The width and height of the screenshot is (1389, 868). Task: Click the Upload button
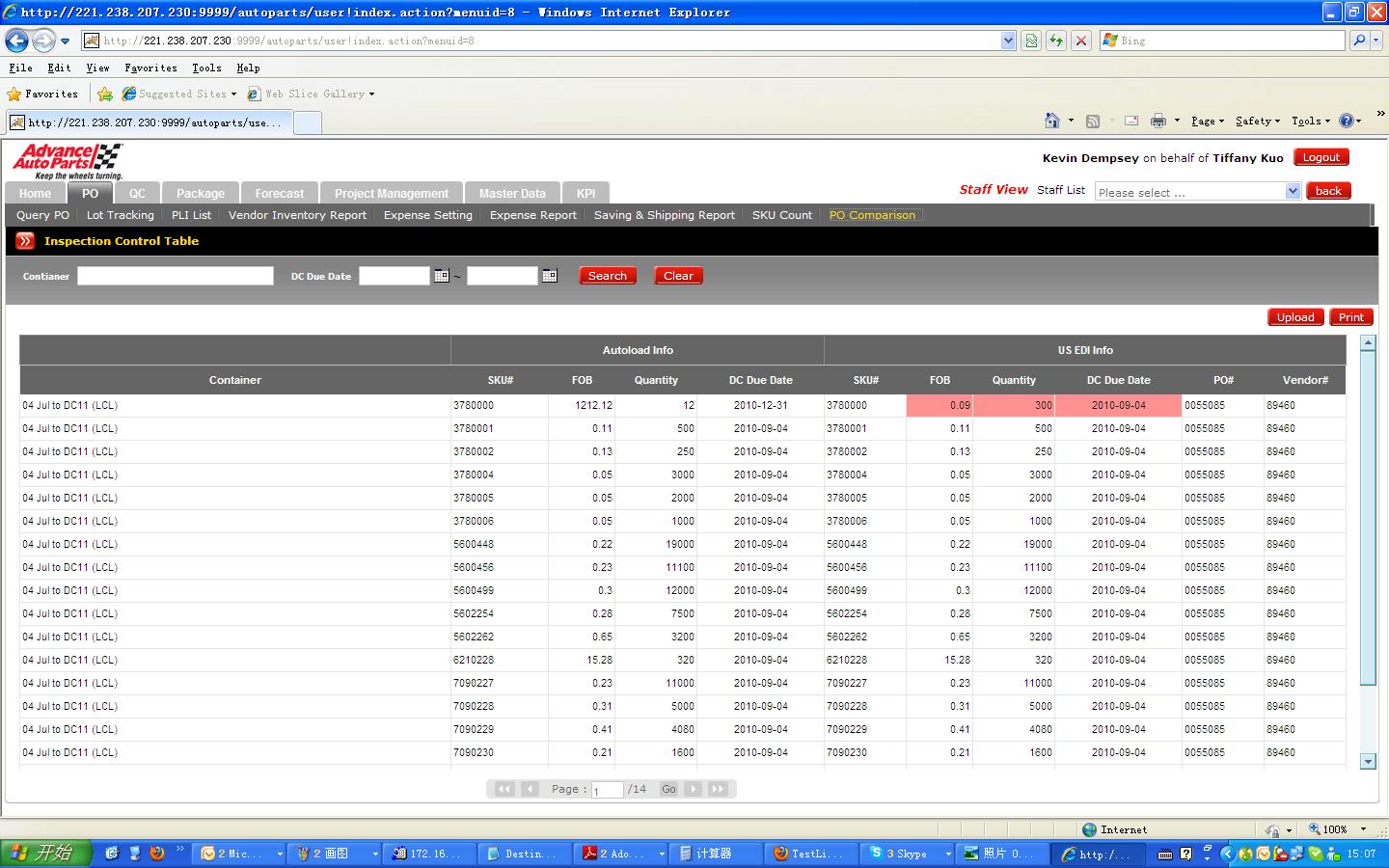(1294, 317)
